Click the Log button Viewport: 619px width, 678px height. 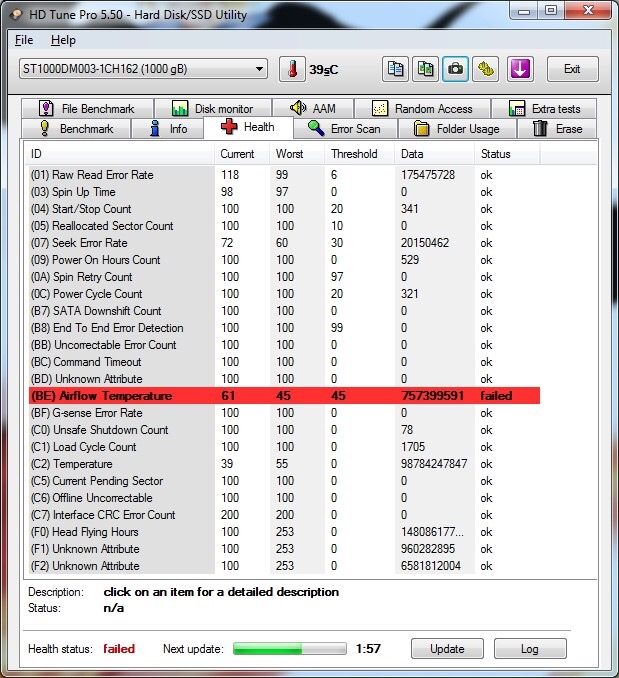pyautogui.click(x=530, y=649)
